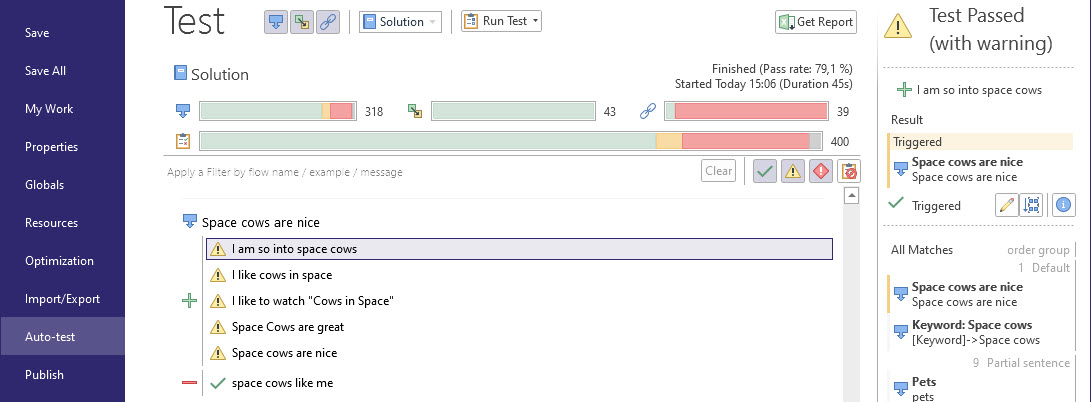Open Publish from the left sidebar
The image size is (1091, 402).
coord(44,375)
